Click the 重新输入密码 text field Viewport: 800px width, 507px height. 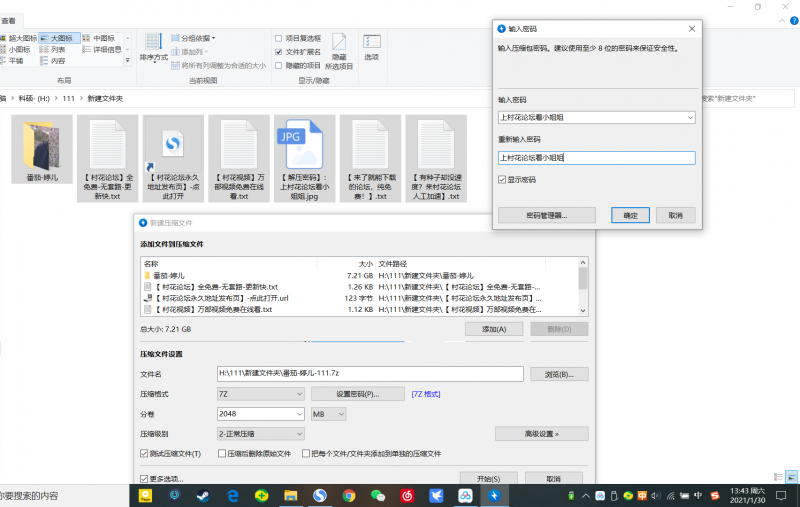click(596, 158)
